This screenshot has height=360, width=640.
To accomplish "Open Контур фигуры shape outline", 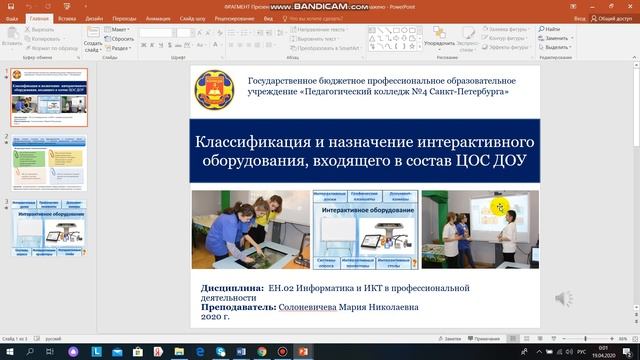I will (505, 38).
